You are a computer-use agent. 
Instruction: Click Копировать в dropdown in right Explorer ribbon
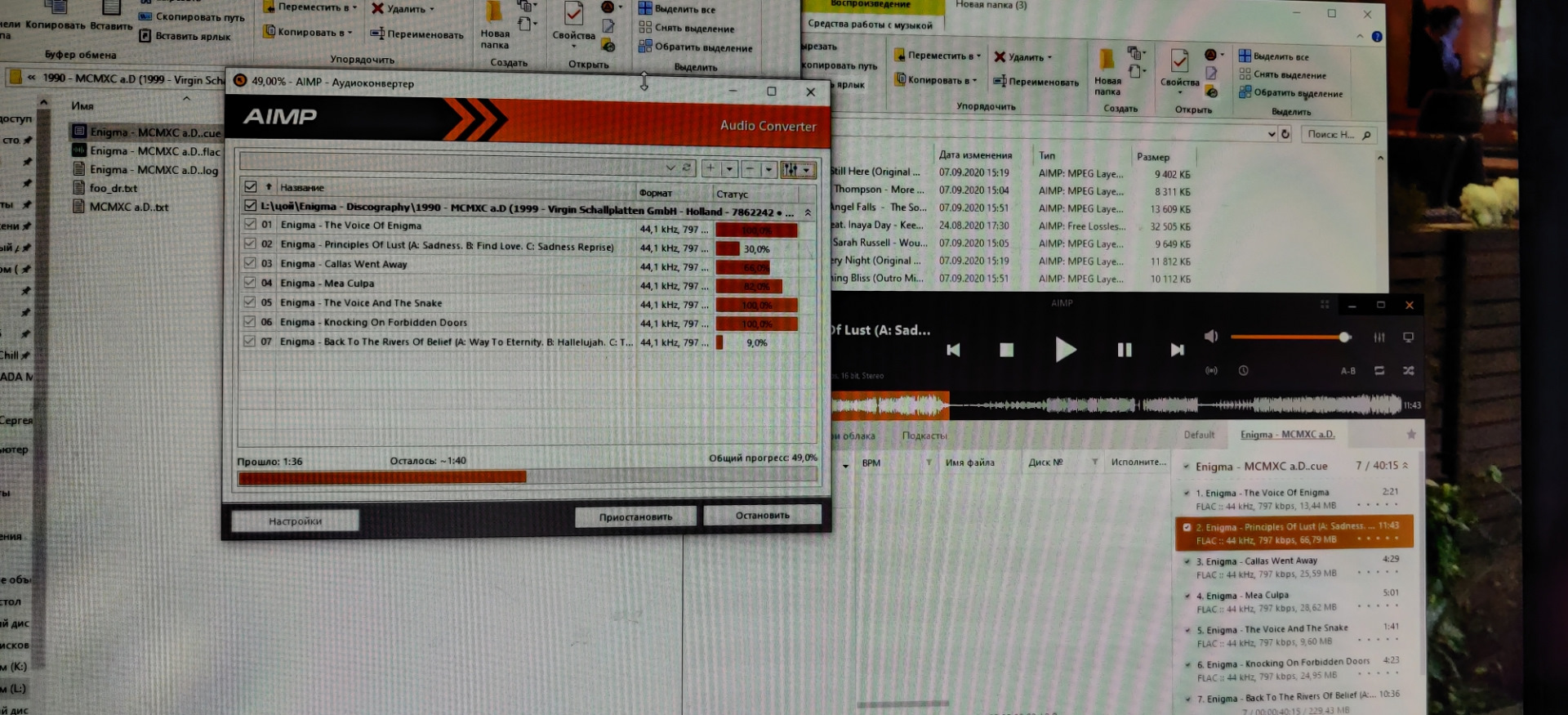(x=937, y=80)
